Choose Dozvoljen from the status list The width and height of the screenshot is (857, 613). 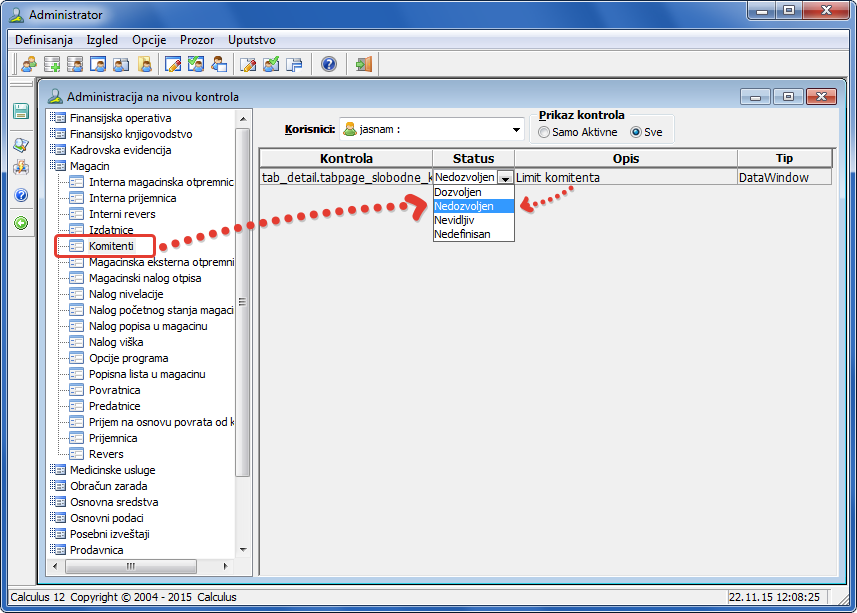(x=458, y=191)
